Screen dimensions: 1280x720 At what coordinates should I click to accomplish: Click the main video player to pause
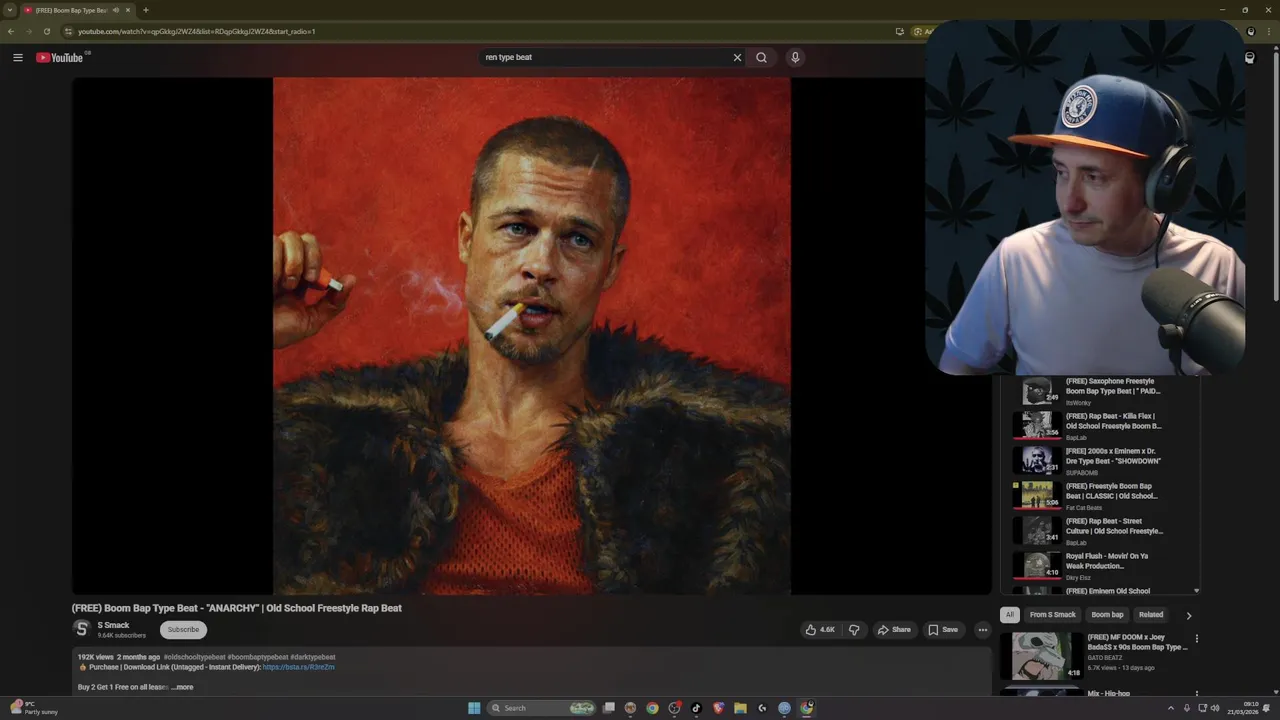coord(532,336)
